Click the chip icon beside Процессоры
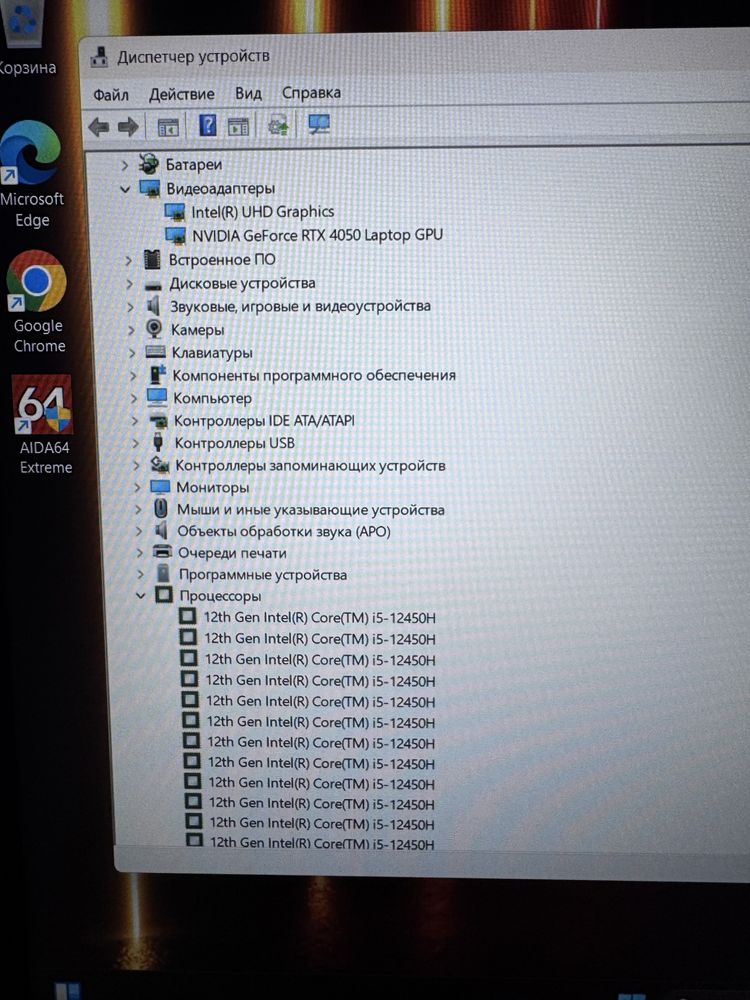Screen dimensions: 750x1000 click(164, 595)
